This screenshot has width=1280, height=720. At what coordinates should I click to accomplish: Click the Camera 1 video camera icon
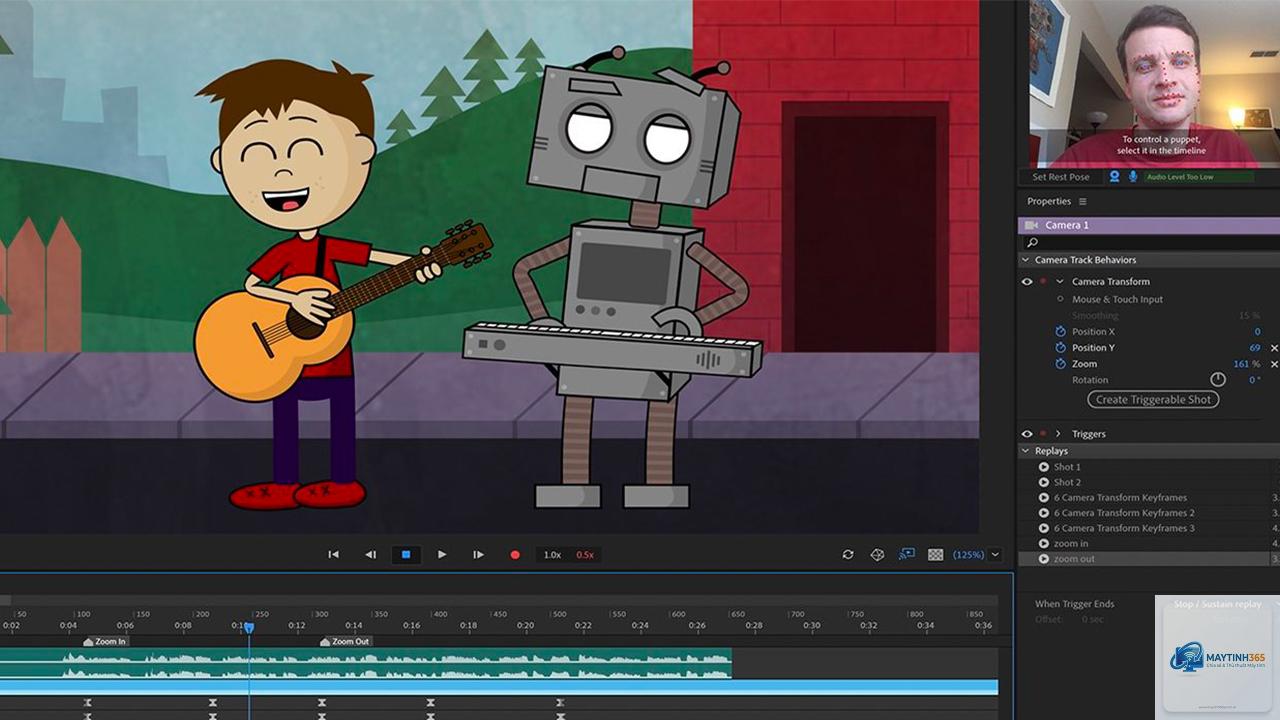[1031, 225]
